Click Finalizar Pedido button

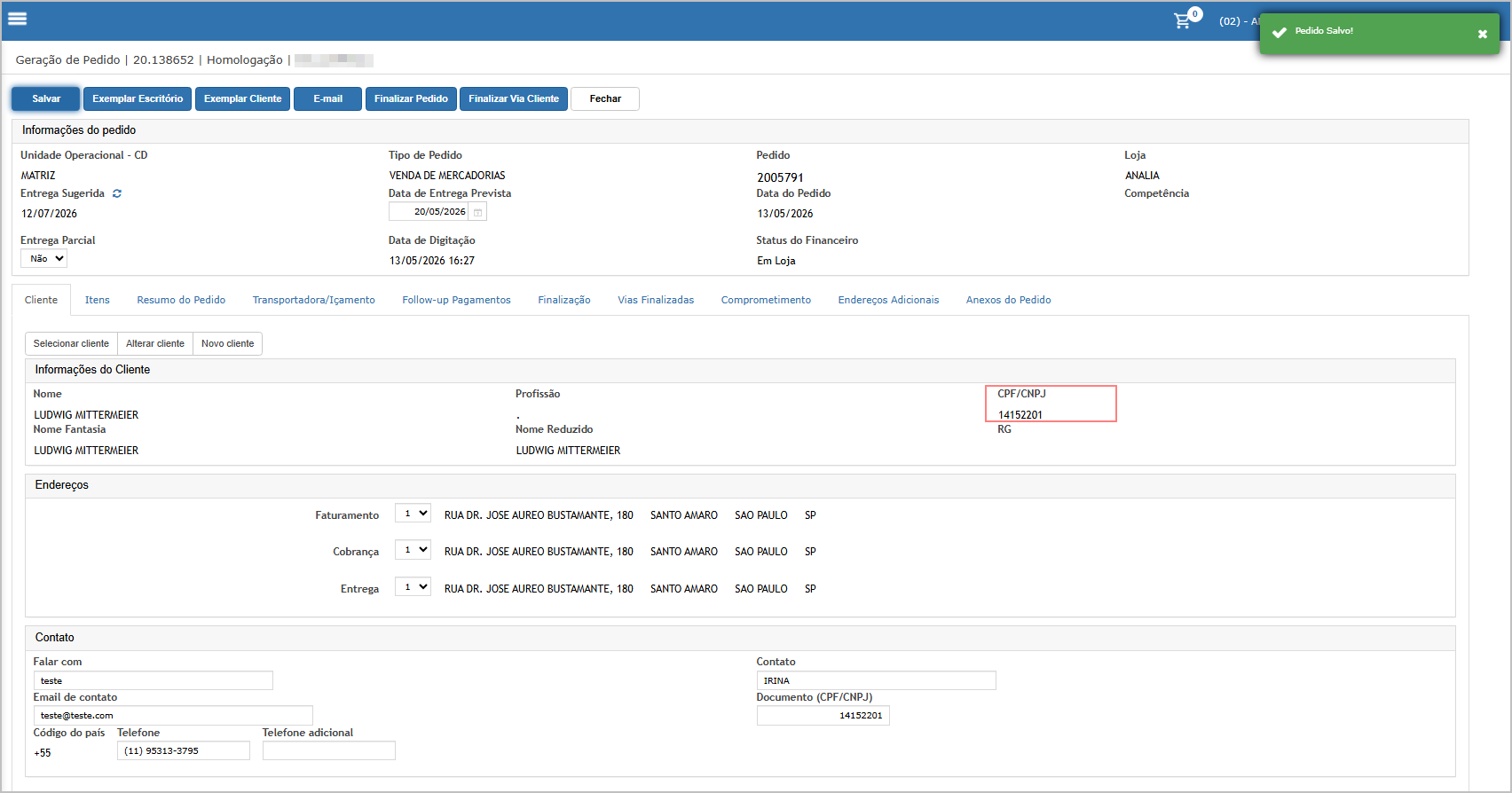[x=411, y=98]
